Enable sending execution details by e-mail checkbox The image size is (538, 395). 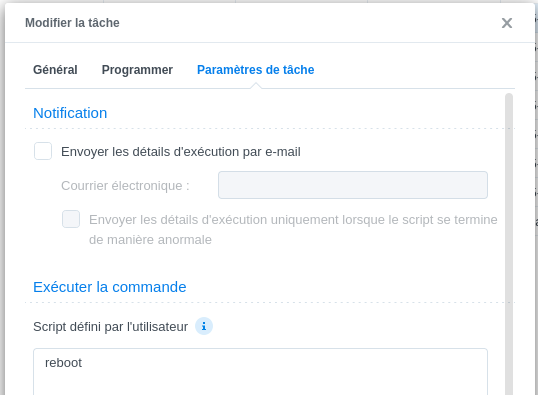click(x=43, y=151)
